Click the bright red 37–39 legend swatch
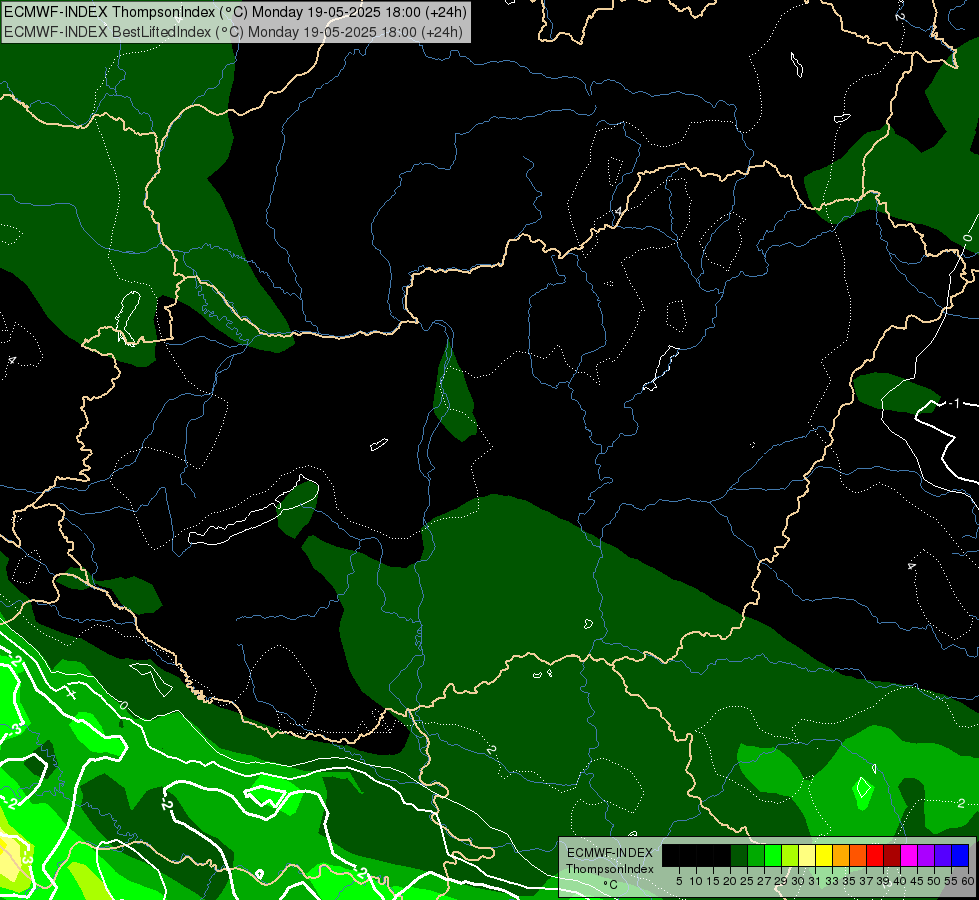The width and height of the screenshot is (979, 900). [875, 855]
